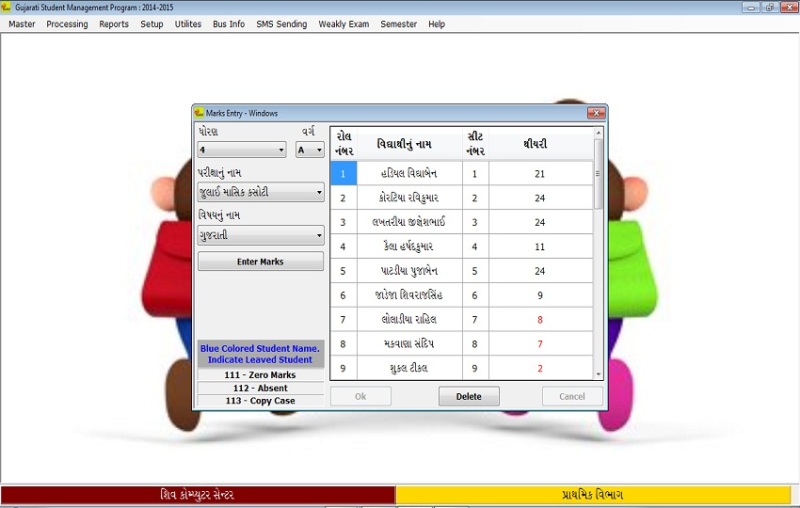Open the Weakly Exam menu
Image resolution: width=800 pixels, height=508 pixels.
point(343,24)
